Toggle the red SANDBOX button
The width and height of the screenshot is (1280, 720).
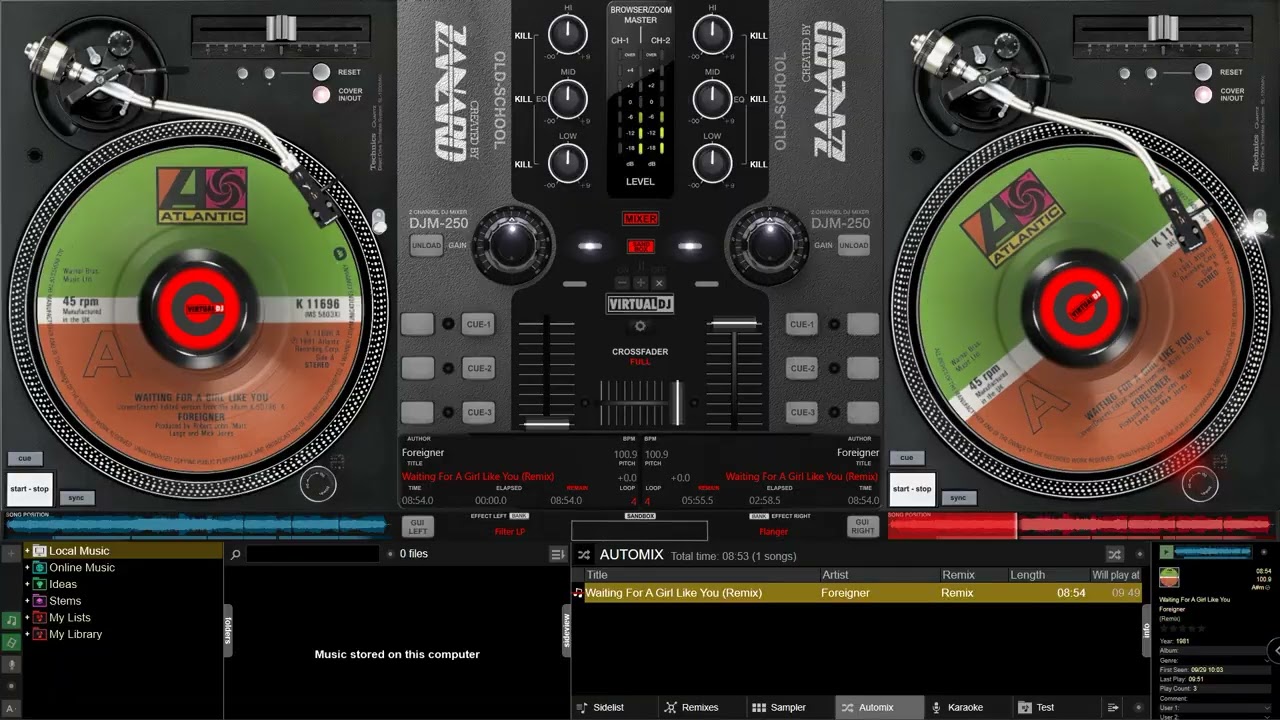pyautogui.click(x=641, y=246)
